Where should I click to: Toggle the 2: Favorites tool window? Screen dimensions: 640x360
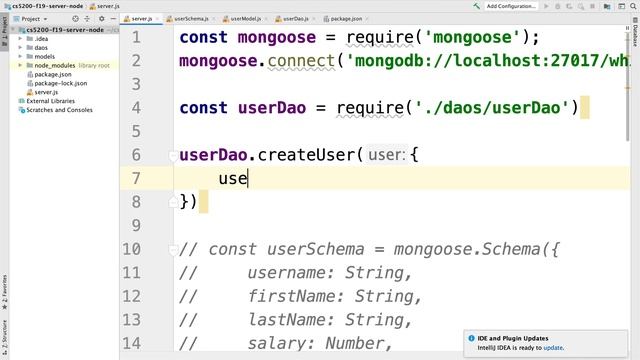(4, 292)
